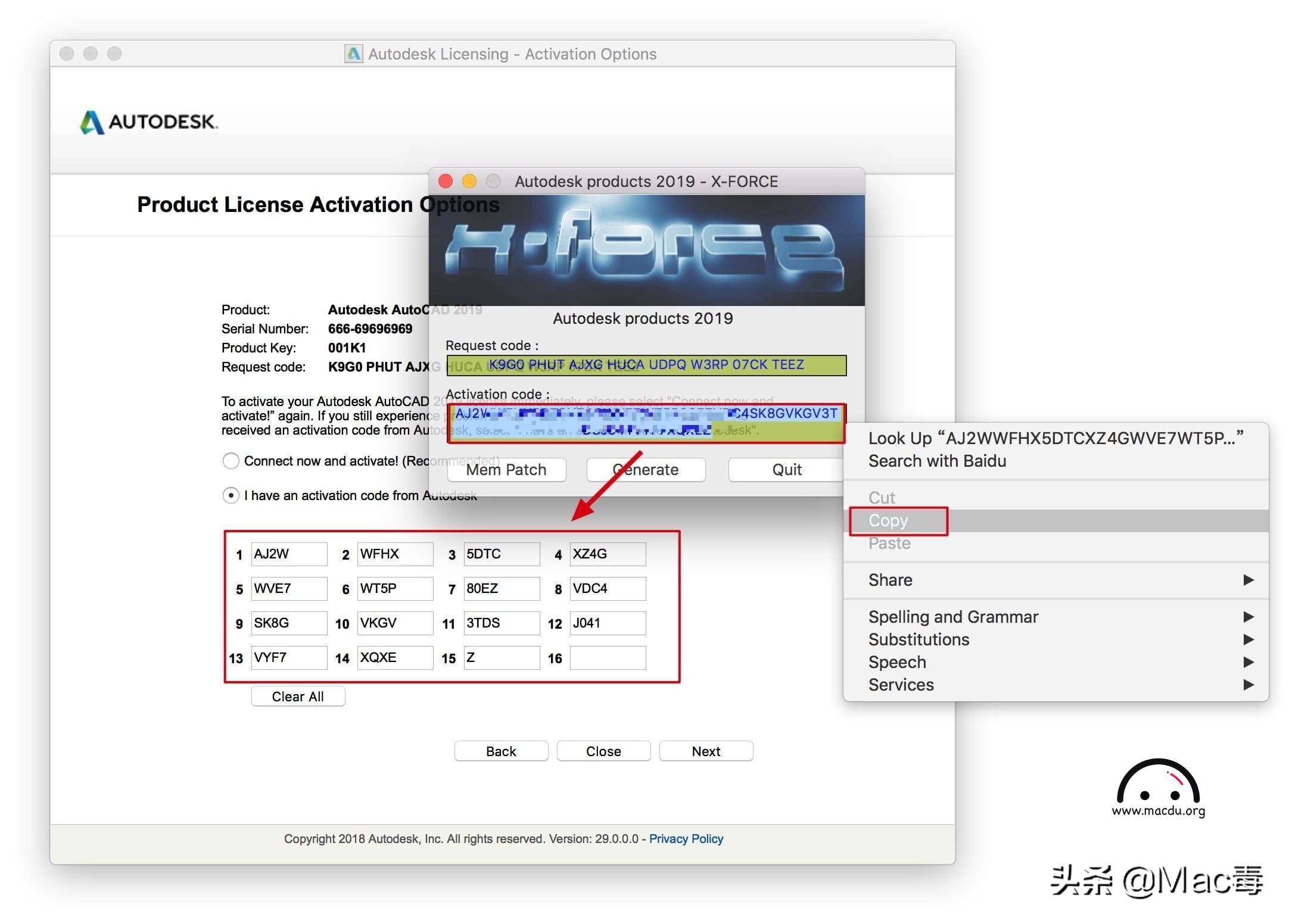This screenshot has width=1289, height=924.
Task: Select the Look Up context menu entry
Action: pyautogui.click(x=1055, y=438)
